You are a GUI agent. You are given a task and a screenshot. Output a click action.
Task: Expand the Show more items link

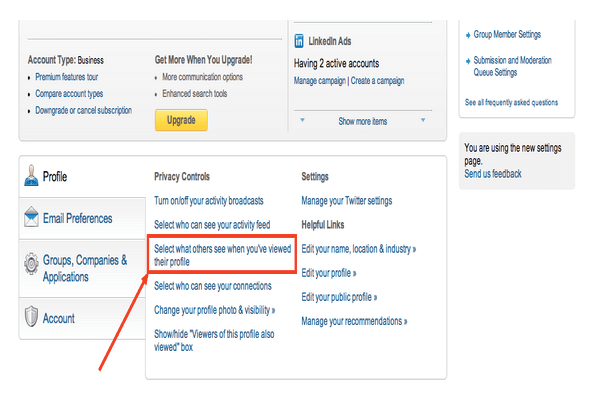[x=363, y=121]
